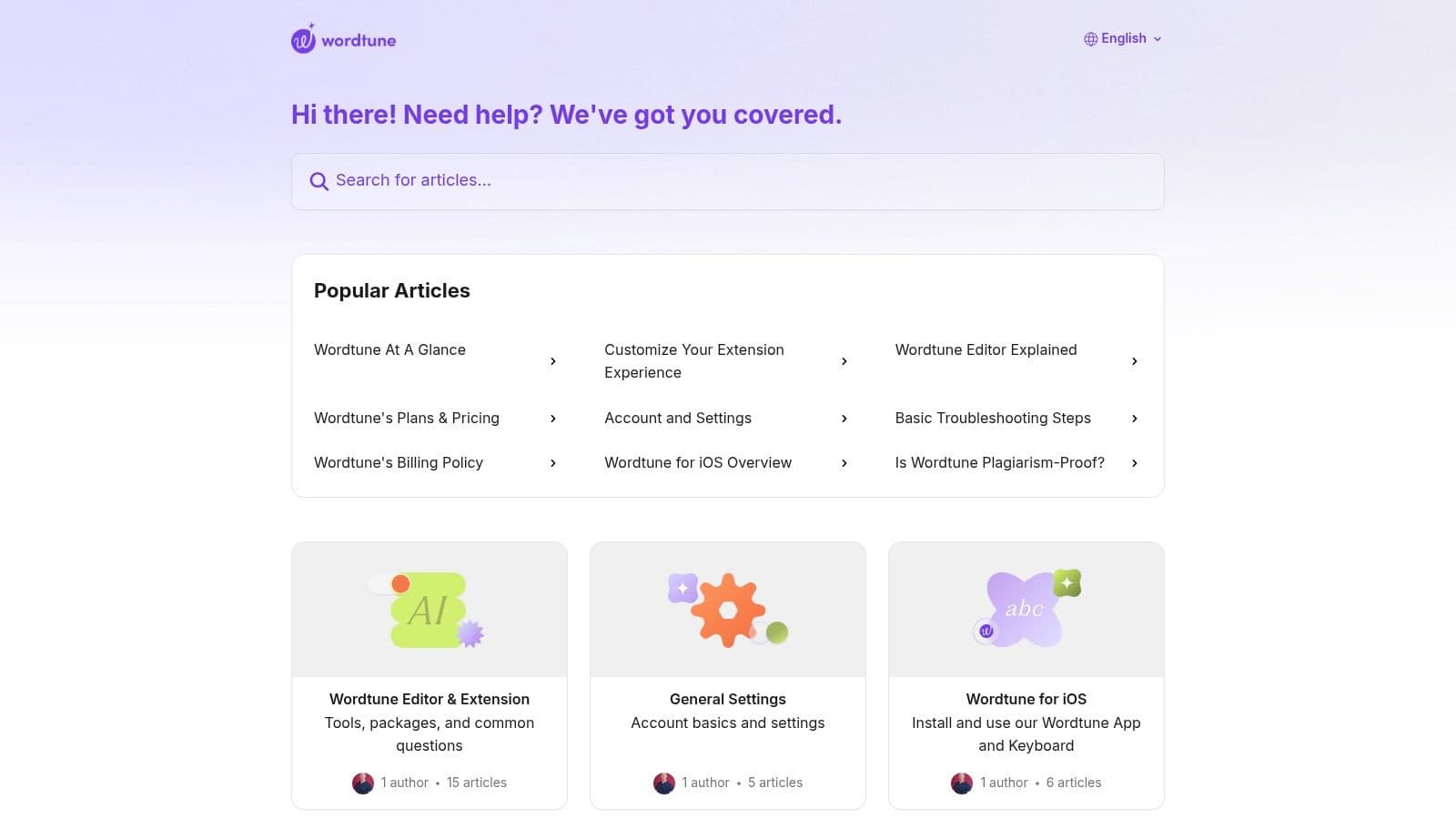Open Basic Troubleshooting Steps article

[993, 418]
